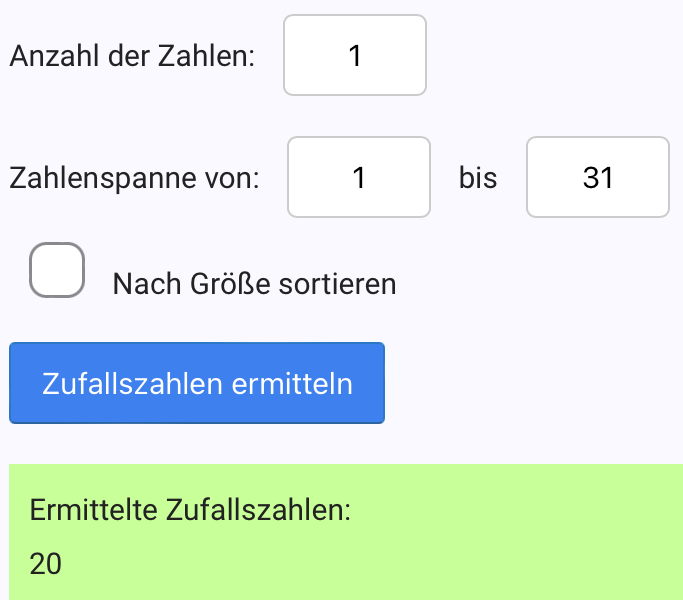Click the Zufallszahlen ermitteln button
Image resolution: width=683 pixels, height=600 pixels.
click(x=197, y=384)
